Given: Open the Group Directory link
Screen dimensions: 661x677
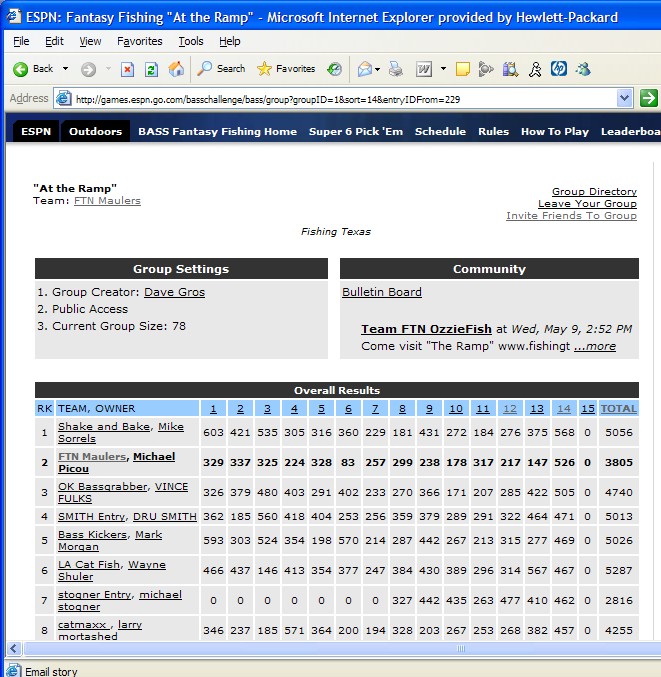Looking at the screenshot, I should pos(594,191).
